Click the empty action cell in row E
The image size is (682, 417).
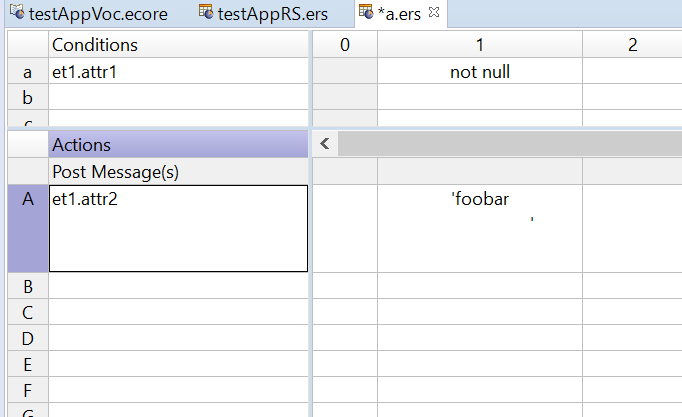pos(178,364)
